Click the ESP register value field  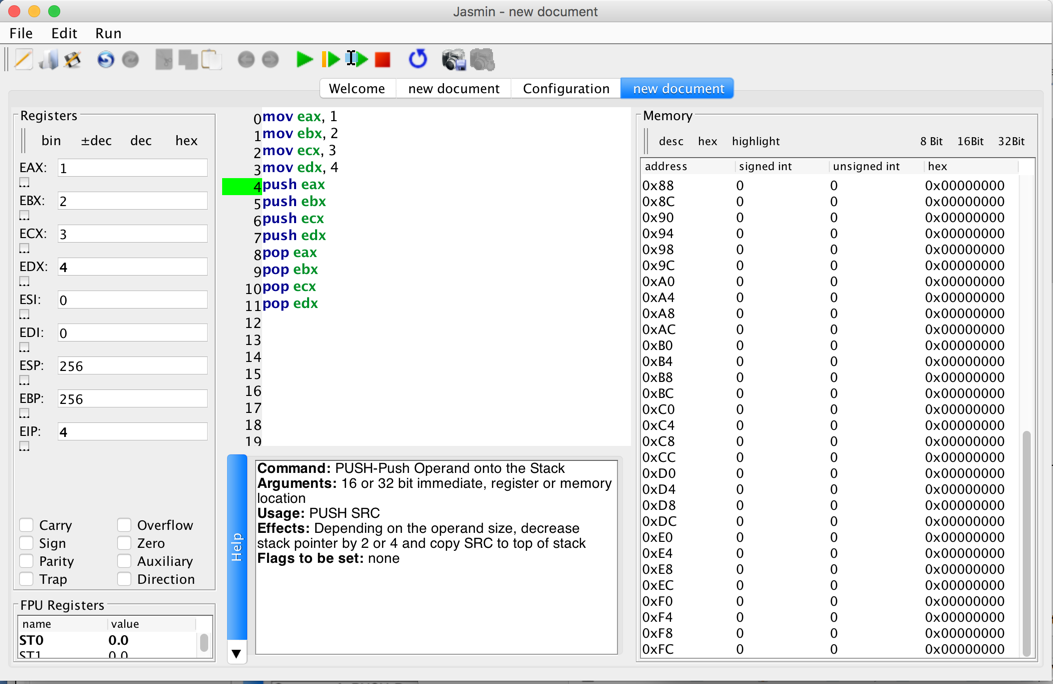(x=132, y=366)
